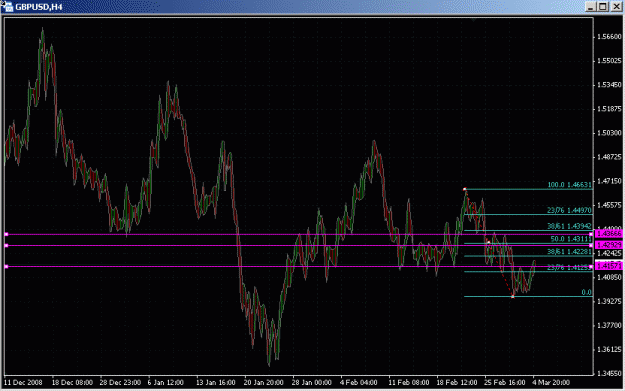Click the 11 Feb 08:00 time label

(x=409, y=383)
